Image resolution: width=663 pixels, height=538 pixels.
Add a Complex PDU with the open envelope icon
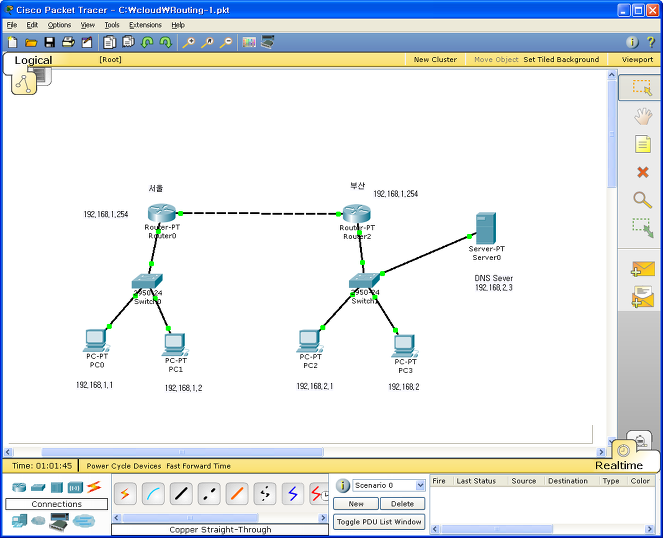pyautogui.click(x=643, y=297)
